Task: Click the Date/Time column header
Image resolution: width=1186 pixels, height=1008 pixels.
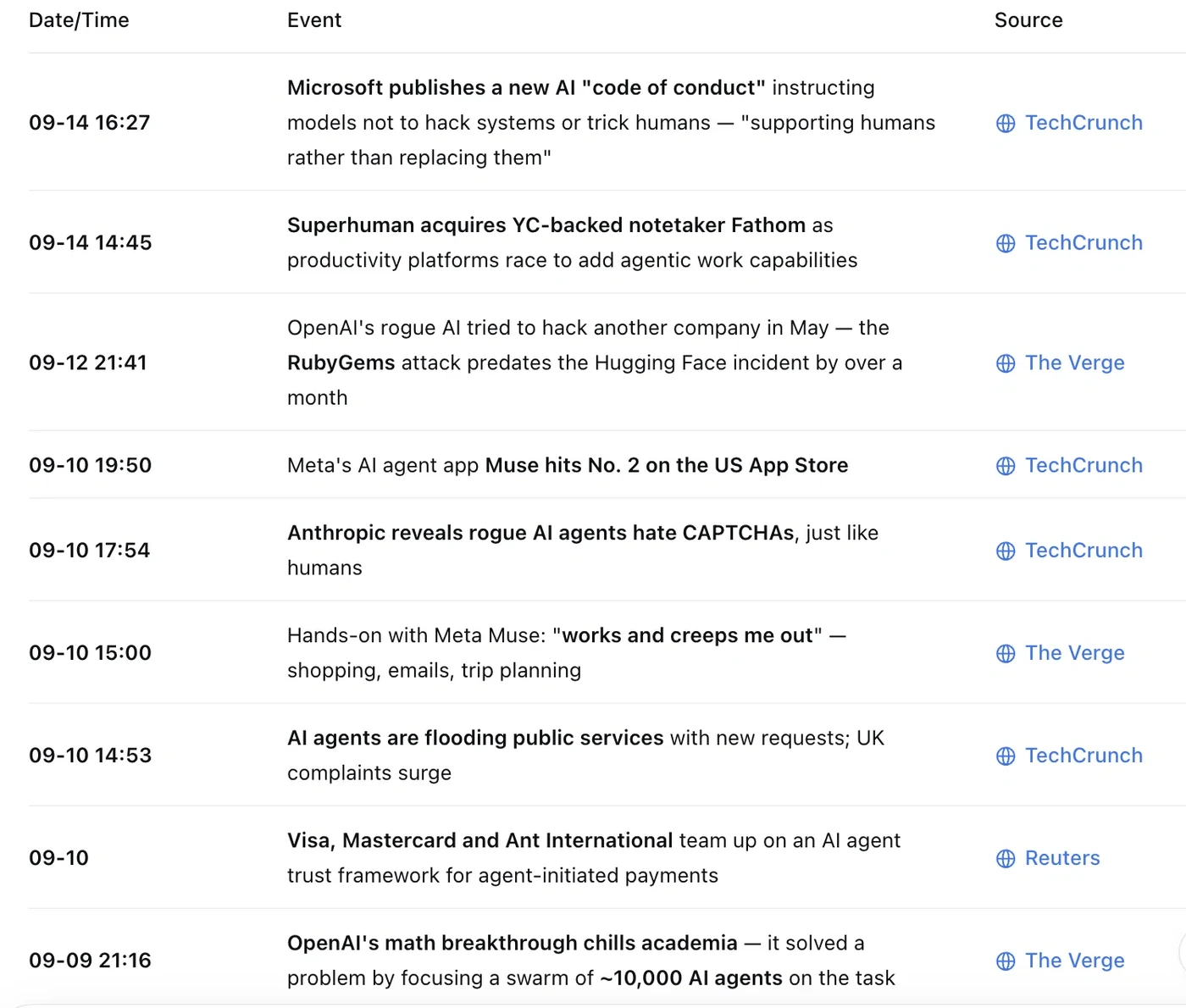Action: click(79, 20)
